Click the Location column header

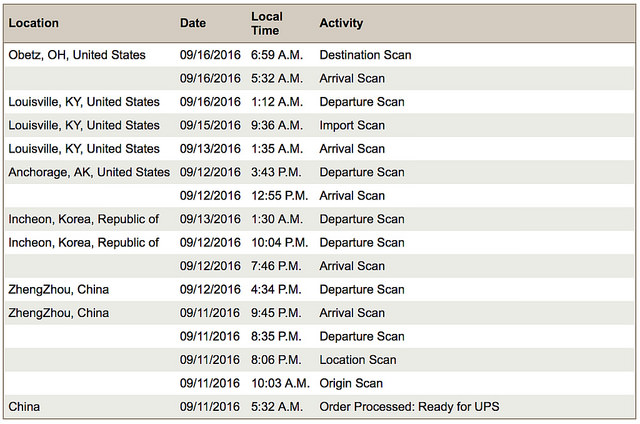33,23
